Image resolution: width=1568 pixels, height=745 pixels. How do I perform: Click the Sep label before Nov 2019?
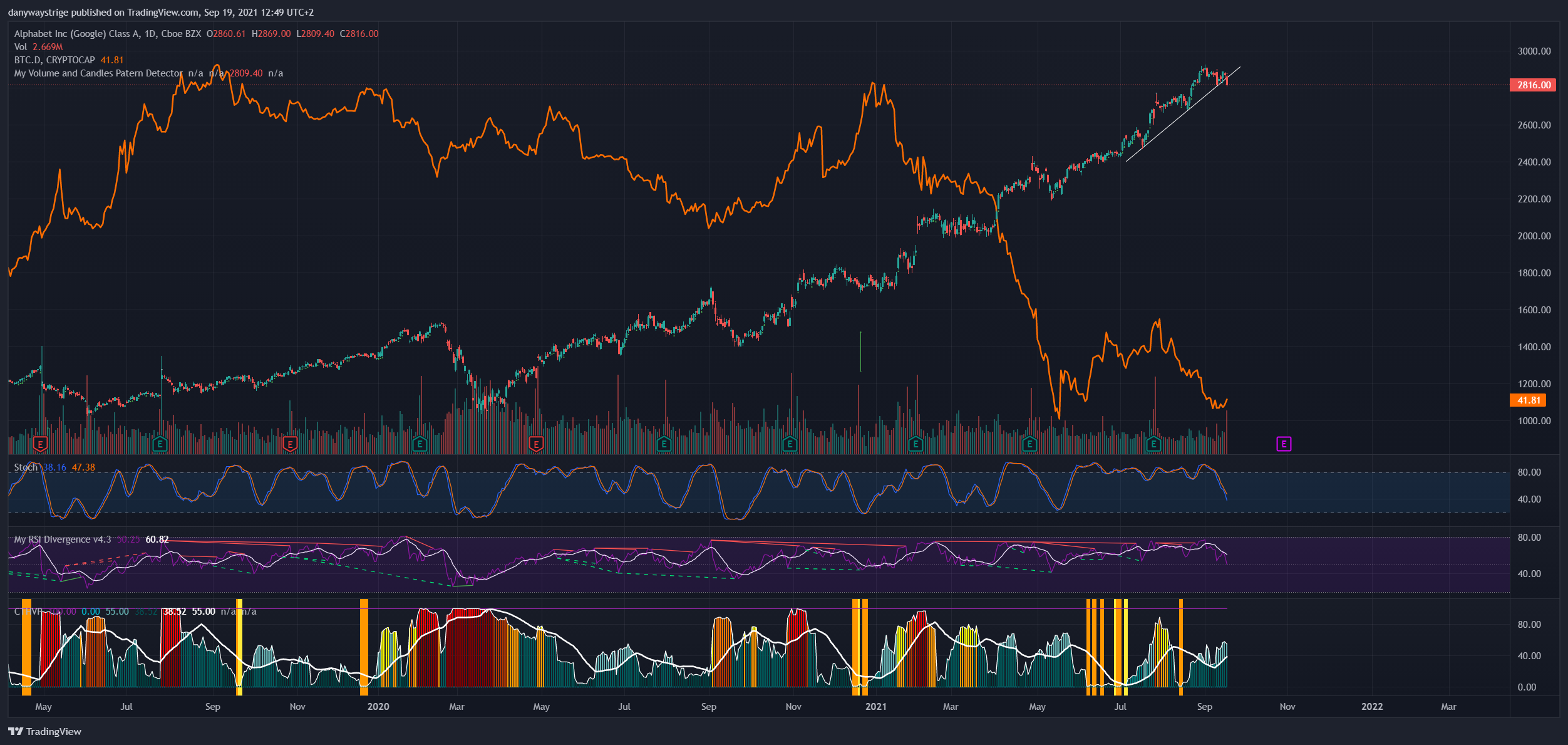coord(213,707)
